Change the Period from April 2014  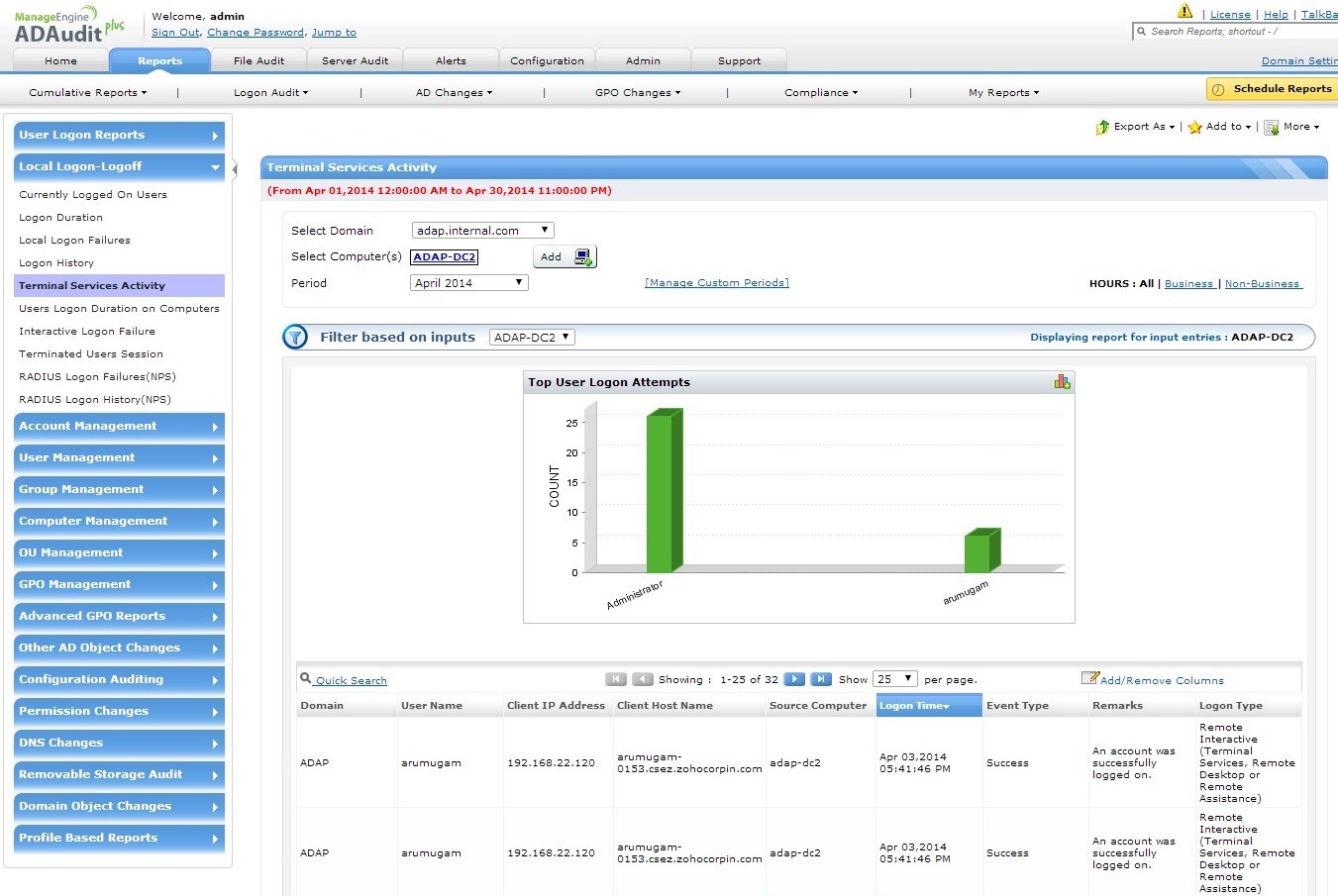(x=468, y=282)
